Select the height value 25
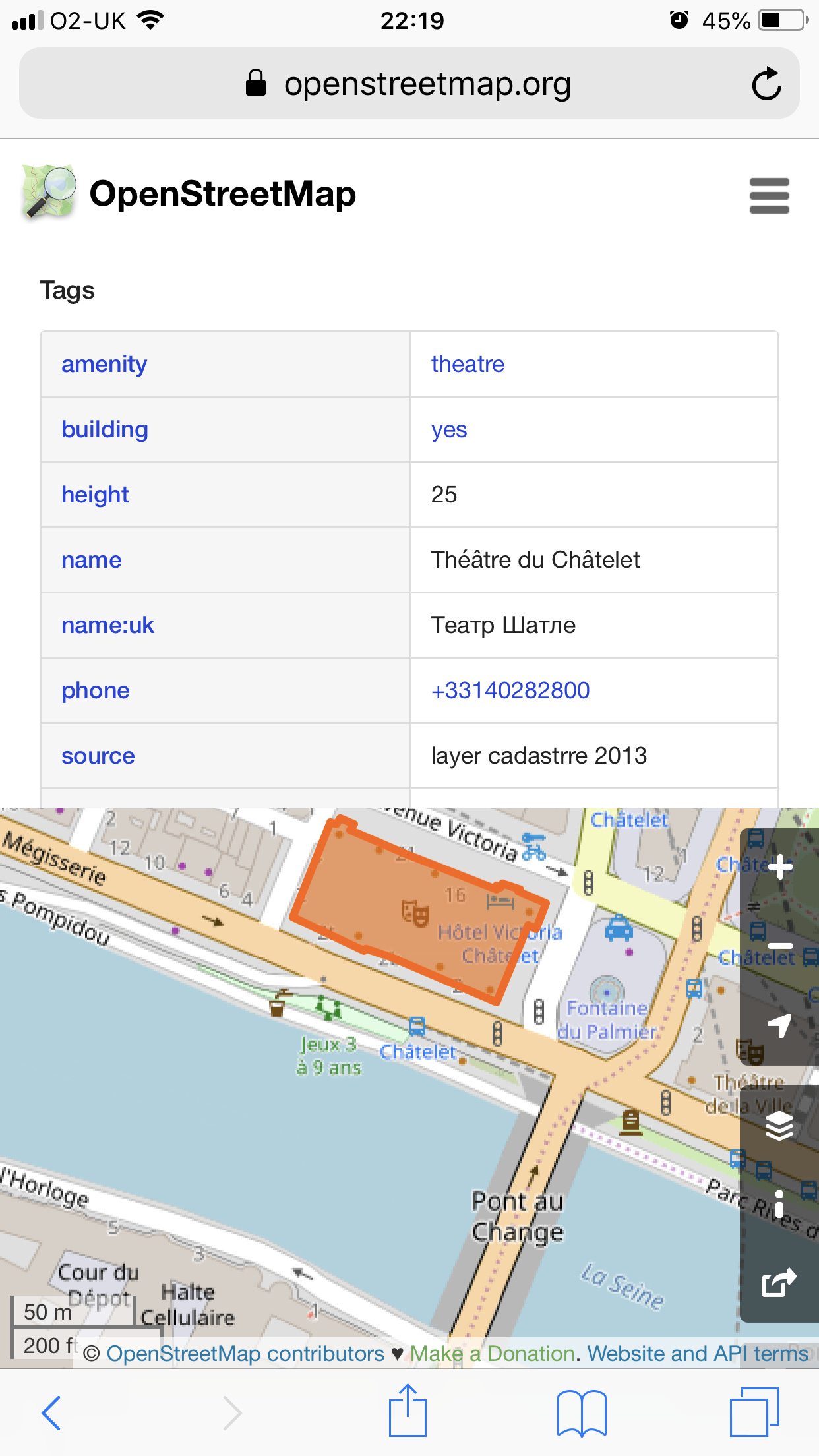 coord(444,495)
